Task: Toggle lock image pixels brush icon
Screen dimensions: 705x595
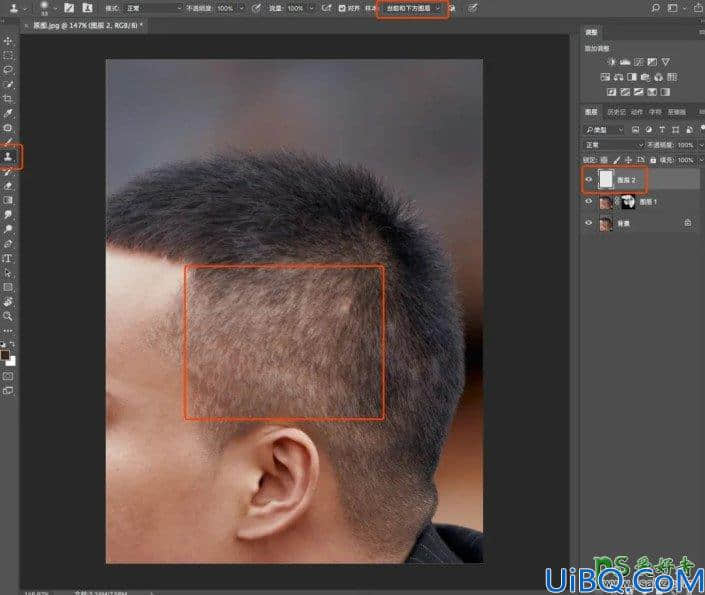Action: 616,160
